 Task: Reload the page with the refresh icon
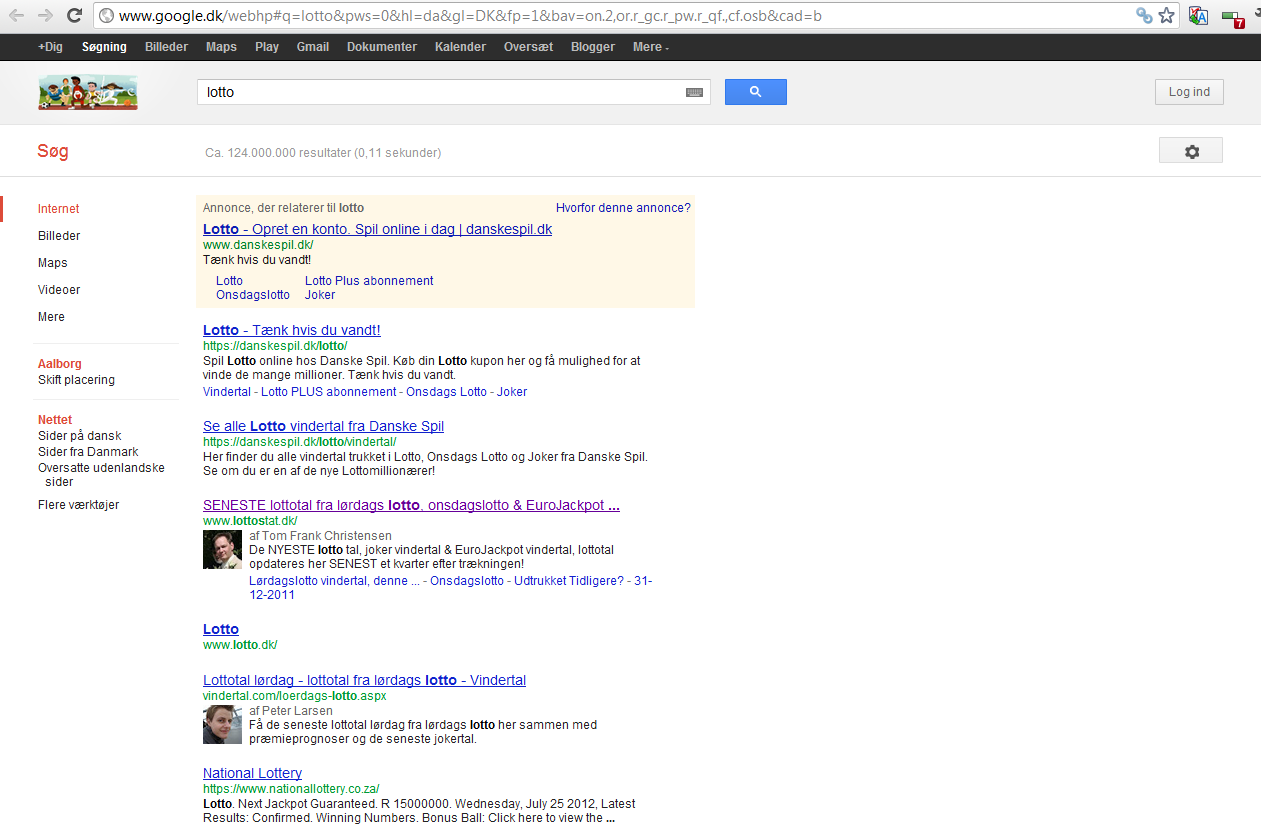(74, 15)
